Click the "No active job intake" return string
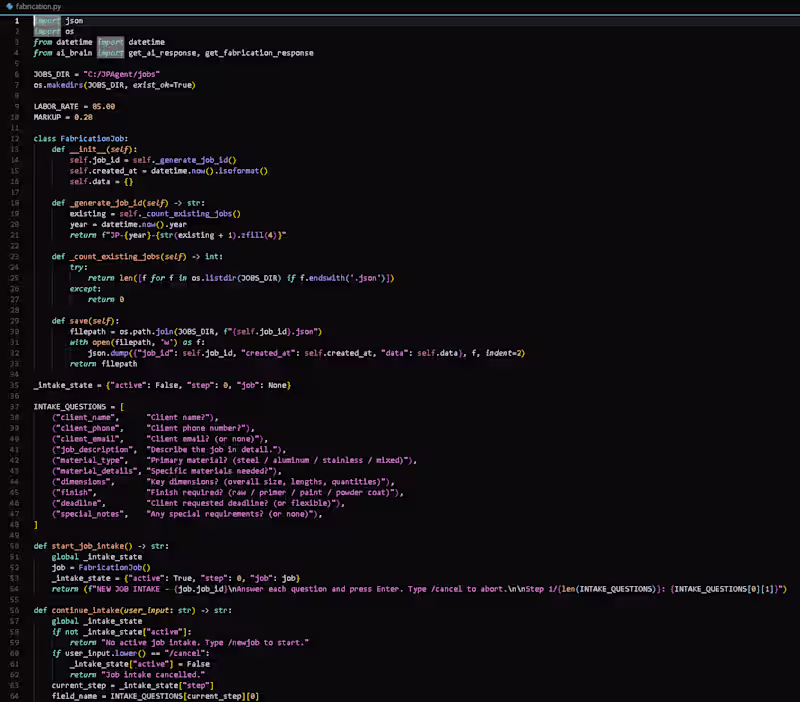This screenshot has height=702, width=800. tap(205, 642)
